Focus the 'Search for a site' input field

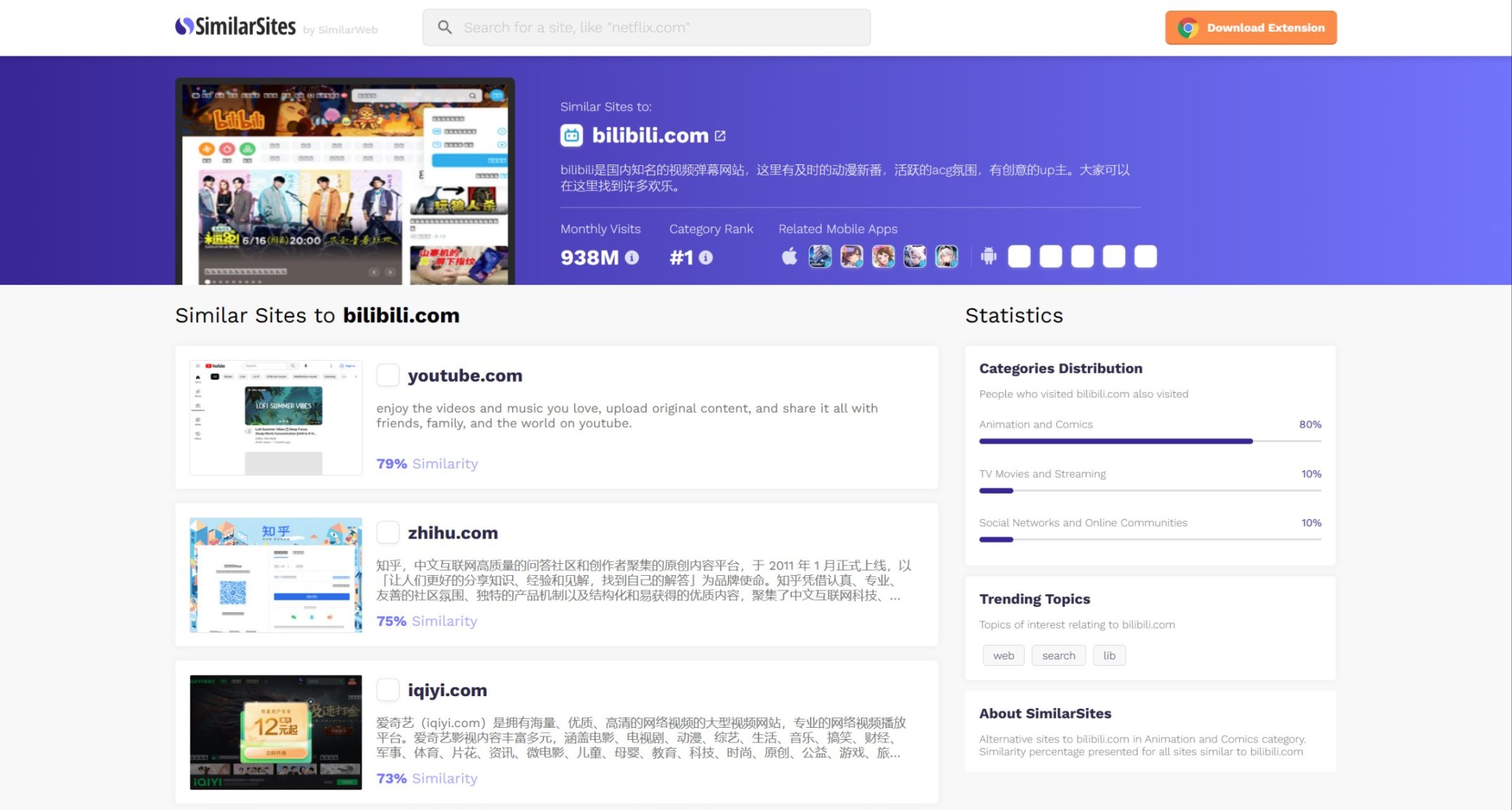click(646, 27)
